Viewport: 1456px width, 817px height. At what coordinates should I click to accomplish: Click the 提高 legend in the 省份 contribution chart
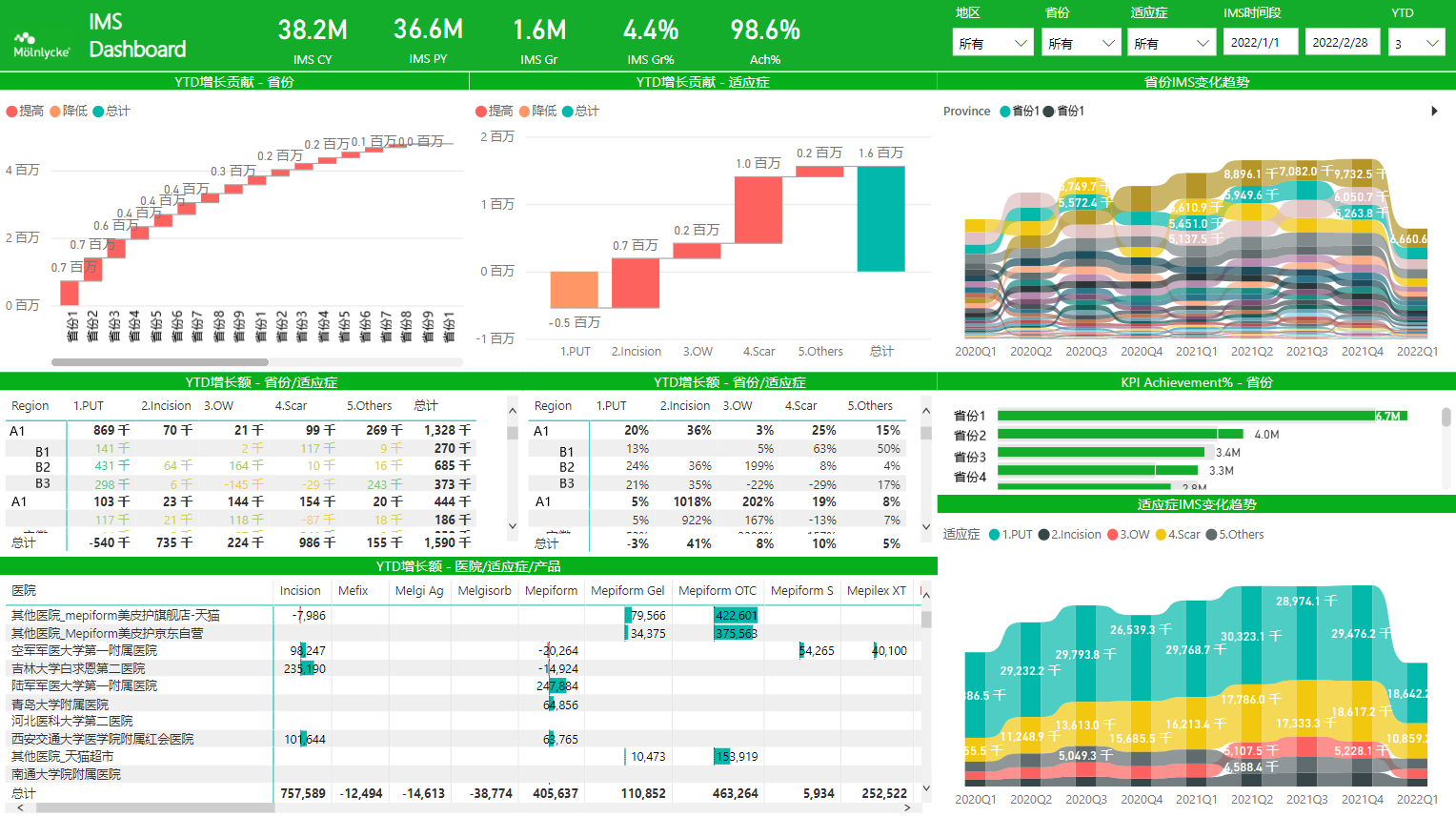pyautogui.click(x=26, y=111)
